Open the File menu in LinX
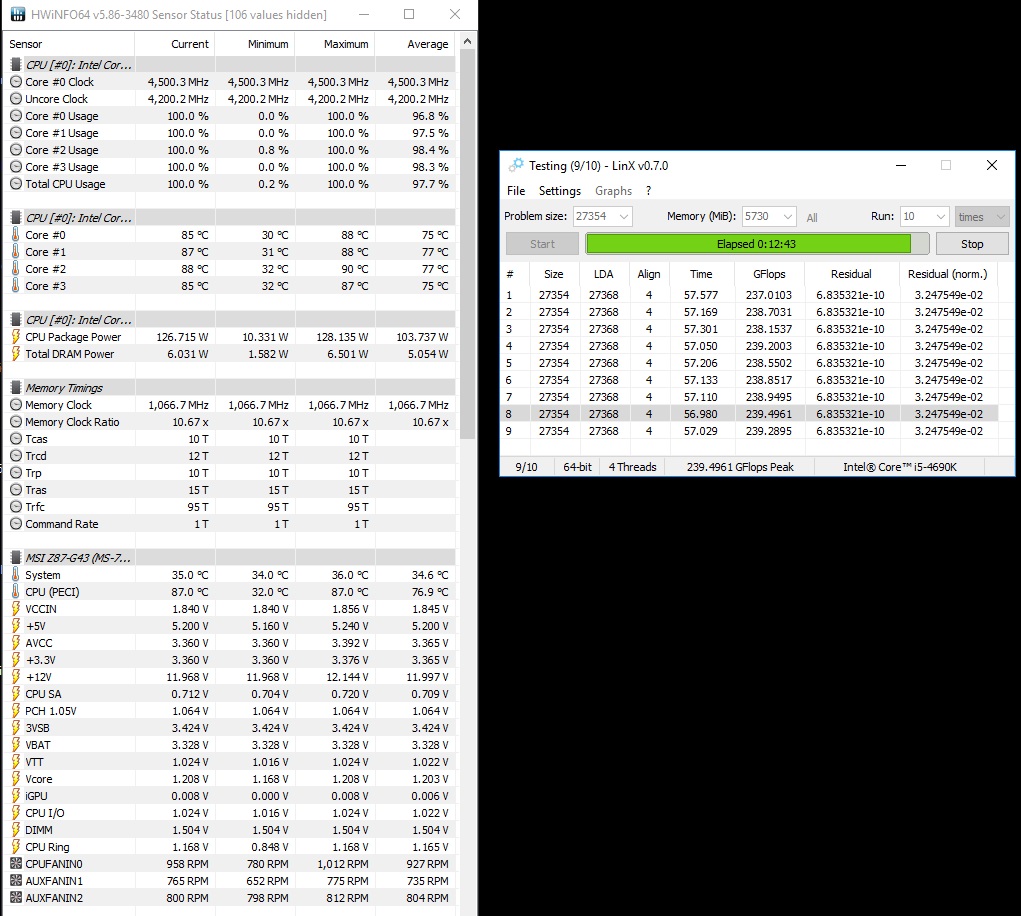 point(516,191)
